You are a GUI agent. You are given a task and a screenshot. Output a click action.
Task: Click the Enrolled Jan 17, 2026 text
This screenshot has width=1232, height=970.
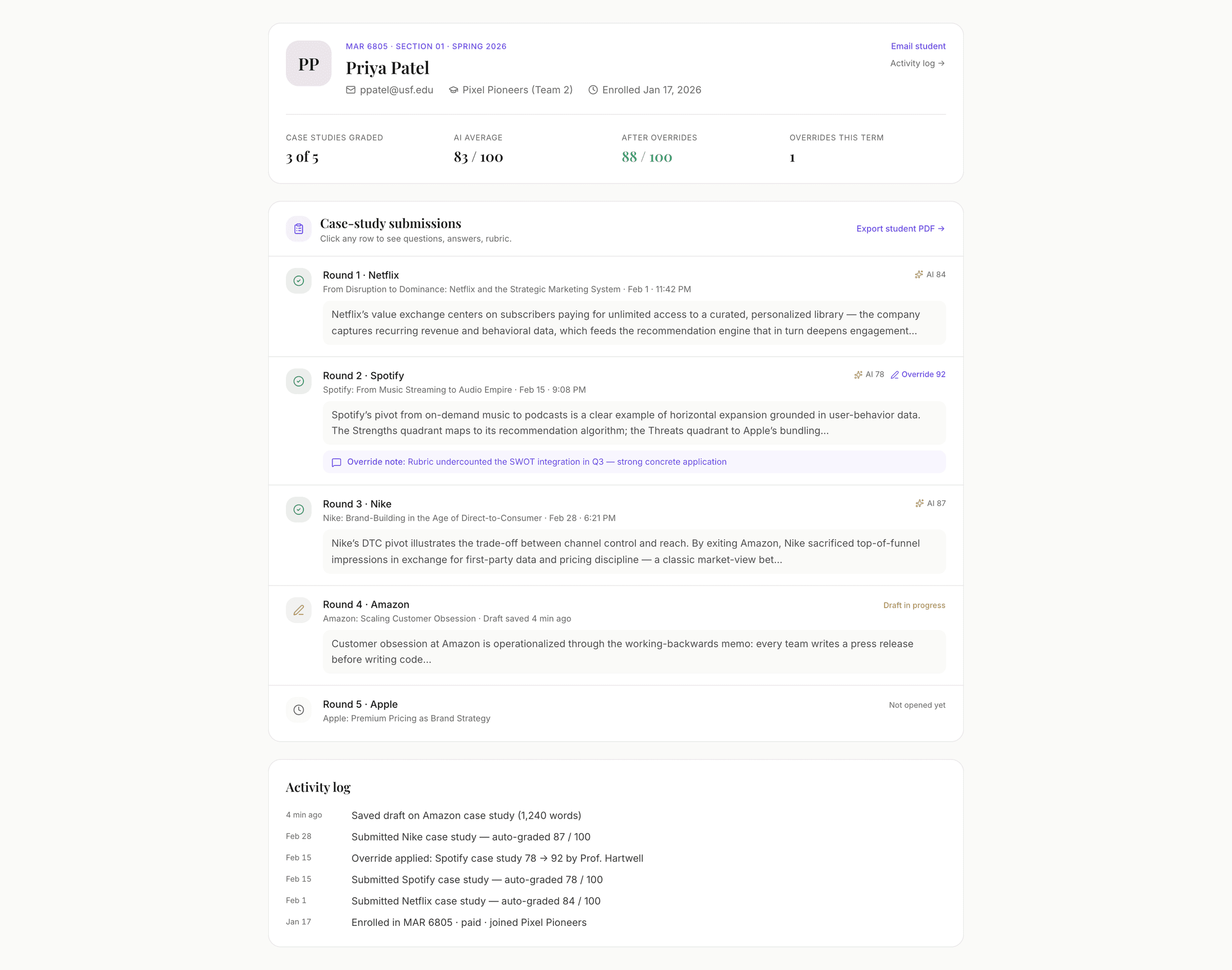click(651, 90)
